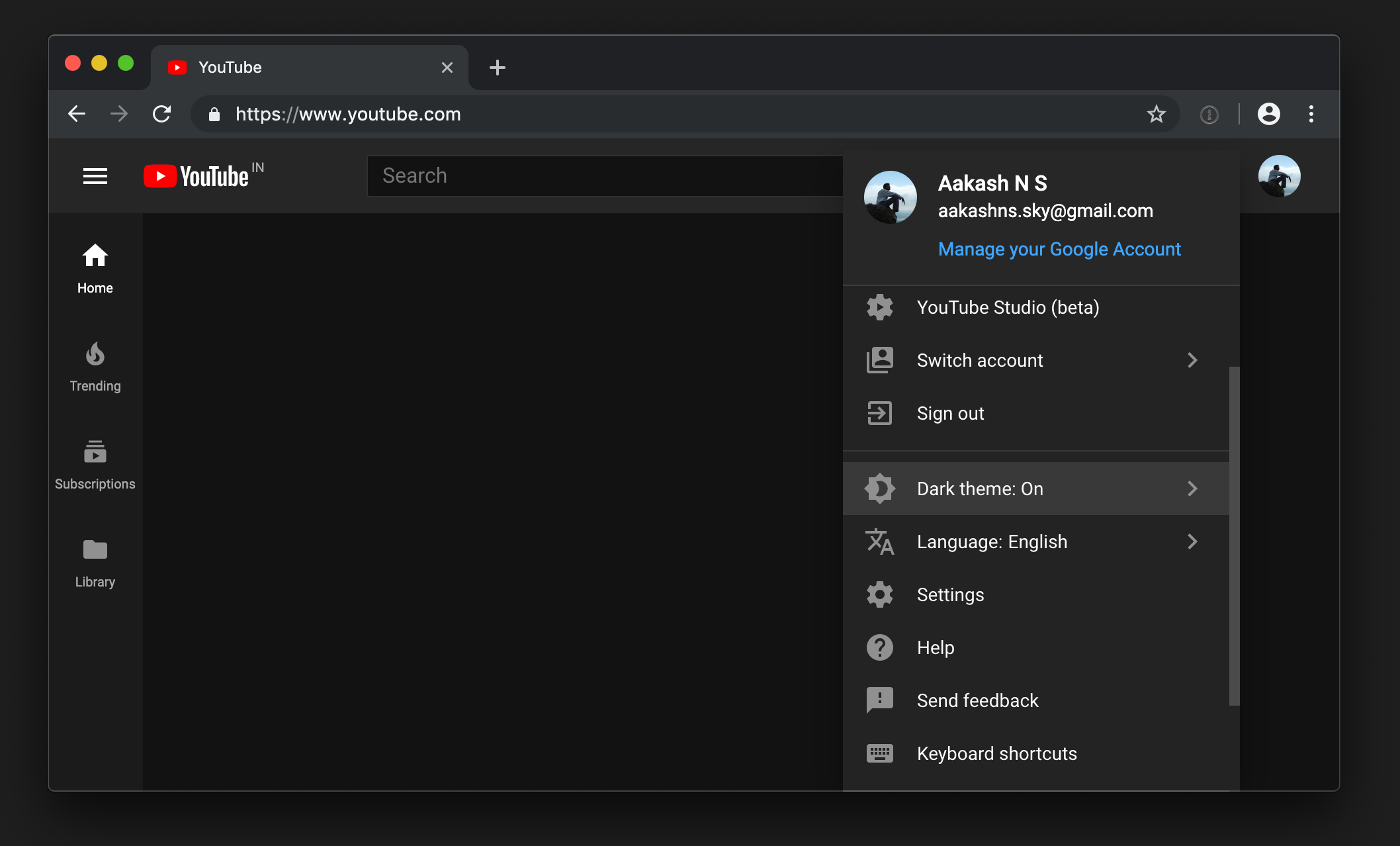1400x846 pixels.
Task: Expand the Switch account submenu chevron
Action: 1192,360
